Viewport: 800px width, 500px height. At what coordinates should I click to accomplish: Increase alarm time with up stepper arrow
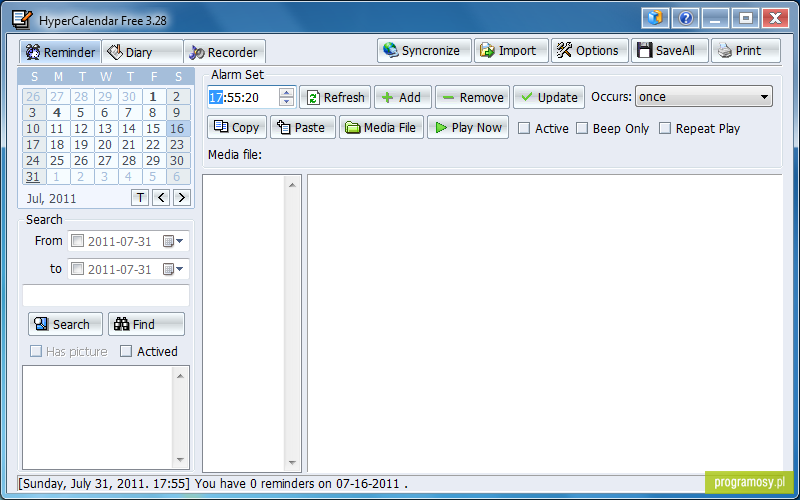pyautogui.click(x=287, y=92)
